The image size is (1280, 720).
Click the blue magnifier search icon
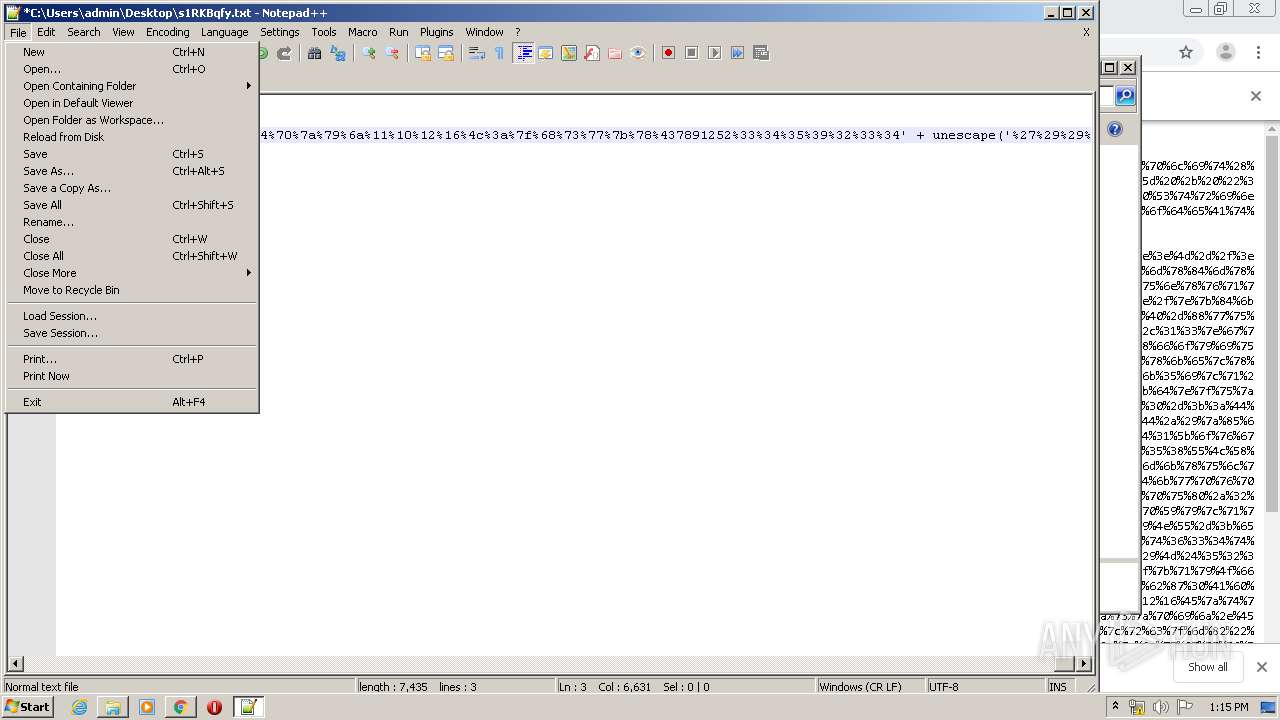(1125, 96)
